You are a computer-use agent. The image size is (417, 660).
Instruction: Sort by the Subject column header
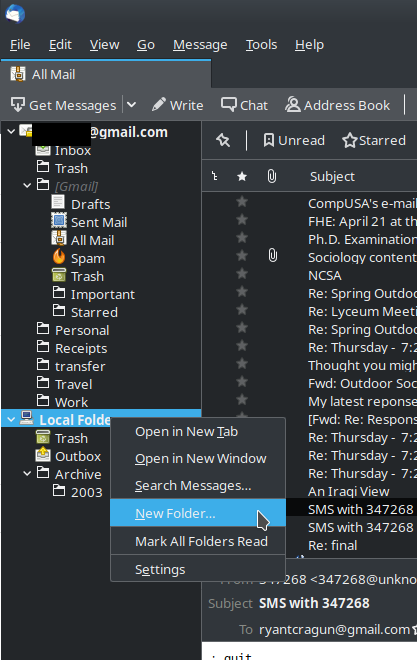click(332, 176)
